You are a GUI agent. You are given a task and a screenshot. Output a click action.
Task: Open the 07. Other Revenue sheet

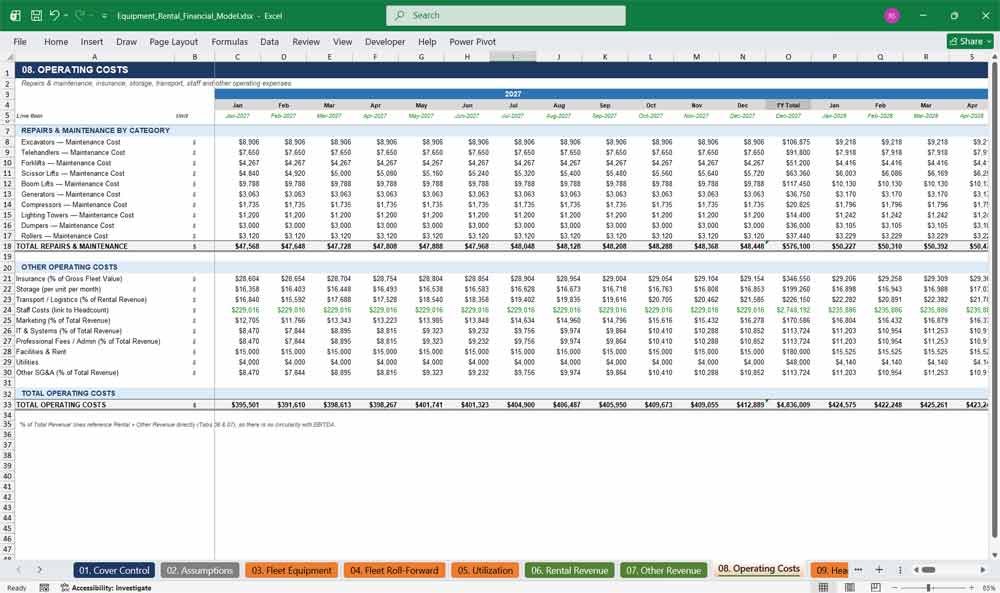tap(663, 570)
